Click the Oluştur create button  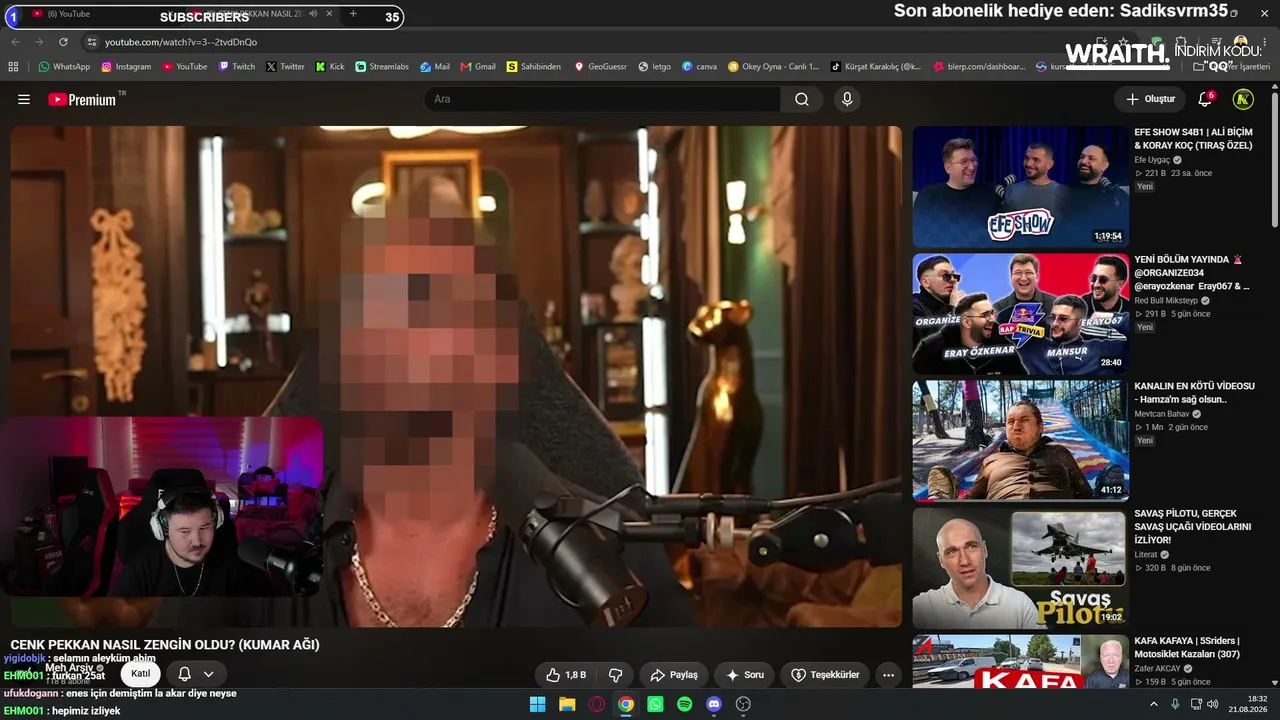point(1150,100)
